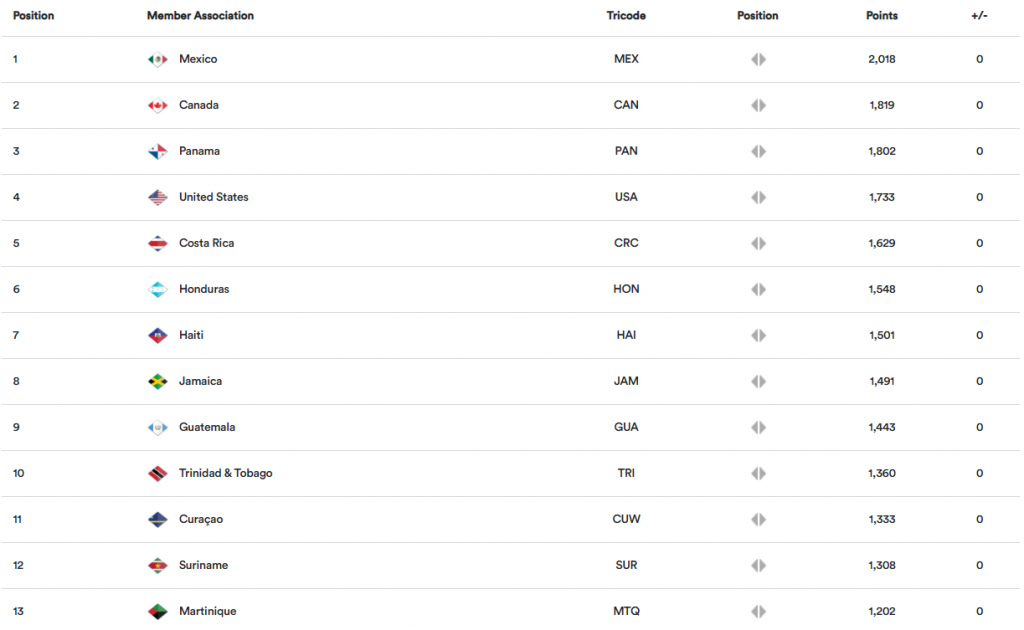
Task: Click the position change arrows for Mexico
Action: pos(758,60)
